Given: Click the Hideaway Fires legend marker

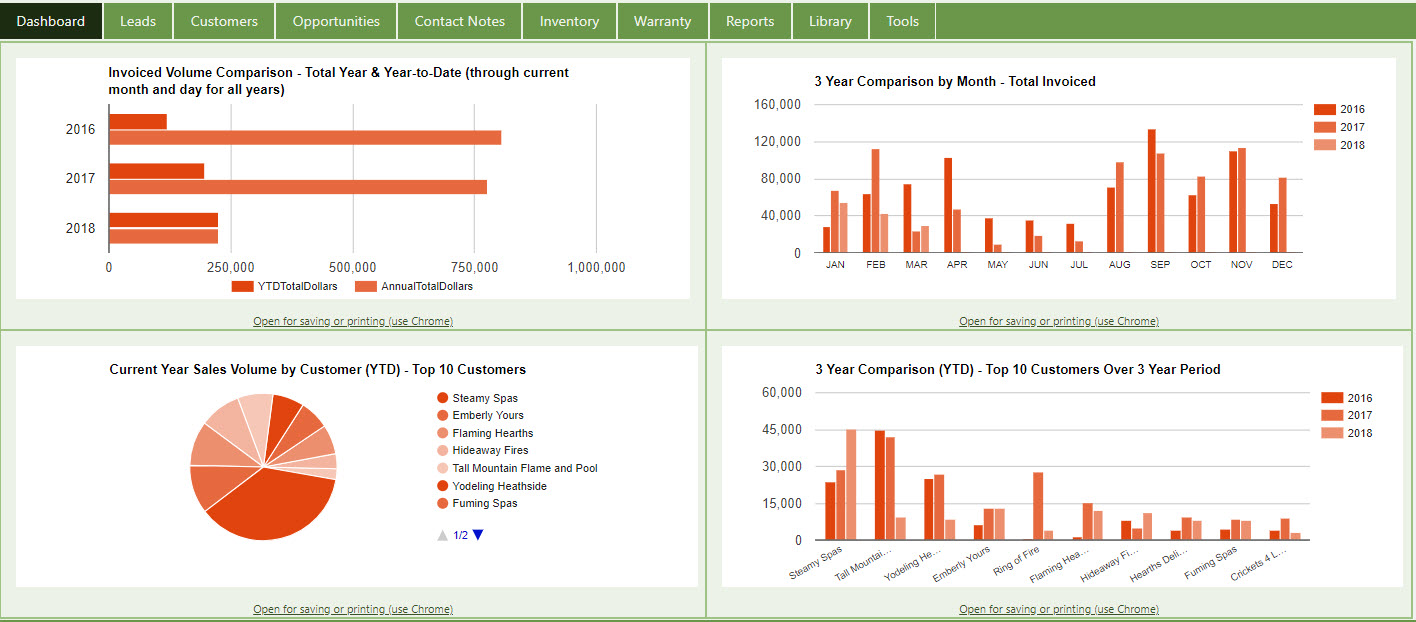Looking at the screenshot, I should coord(442,450).
